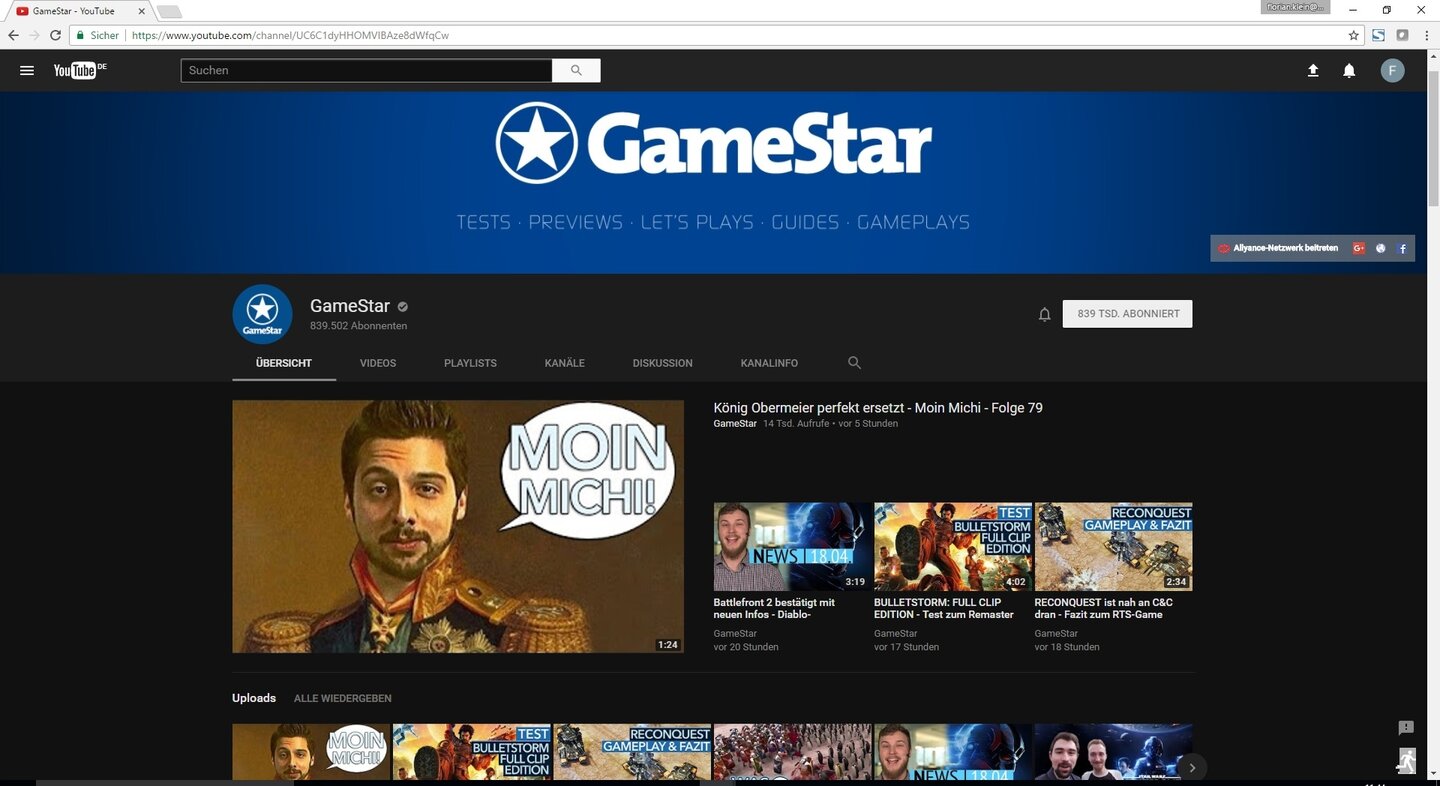
Task: Click the upload video icon
Action: point(1313,70)
